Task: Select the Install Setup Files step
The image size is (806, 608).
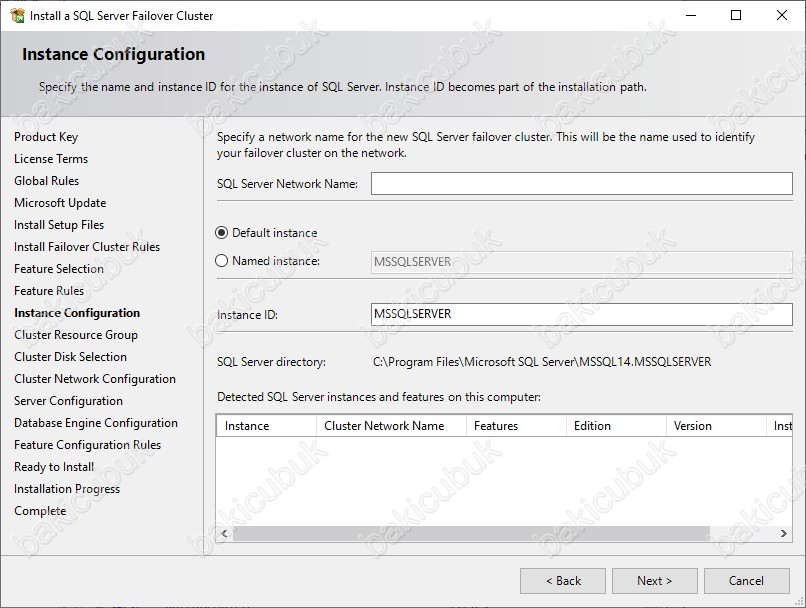Action: click(59, 225)
